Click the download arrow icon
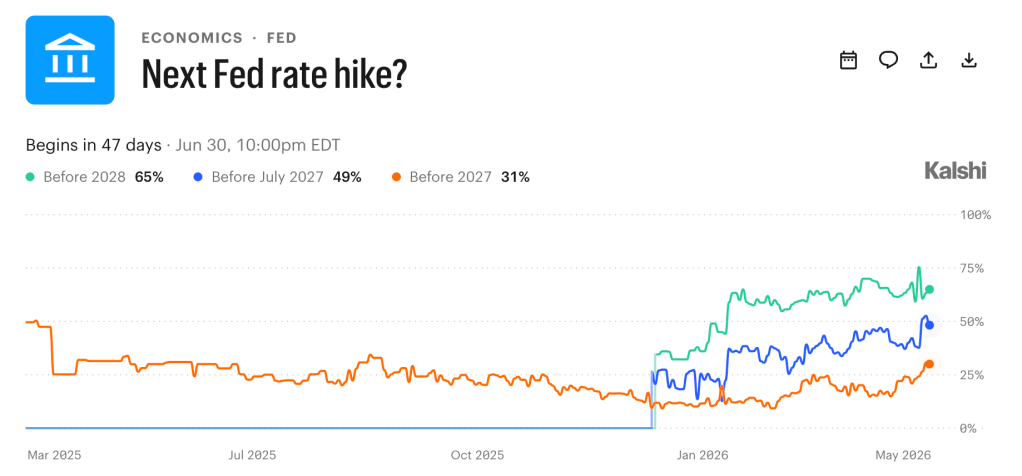Image resolution: width=1022 pixels, height=476 pixels. 969,60
